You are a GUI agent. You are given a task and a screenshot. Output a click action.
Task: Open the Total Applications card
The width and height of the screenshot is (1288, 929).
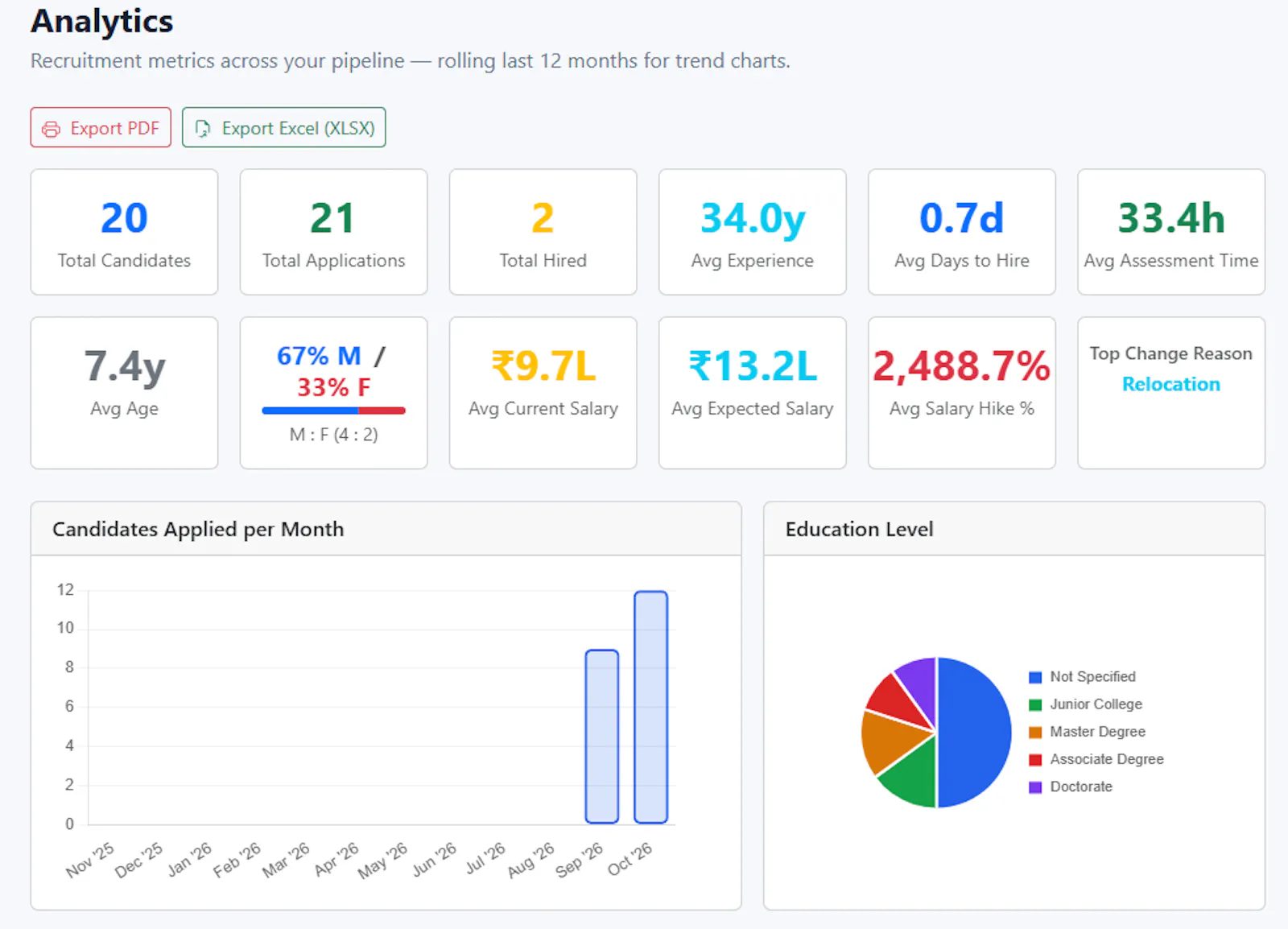(333, 232)
